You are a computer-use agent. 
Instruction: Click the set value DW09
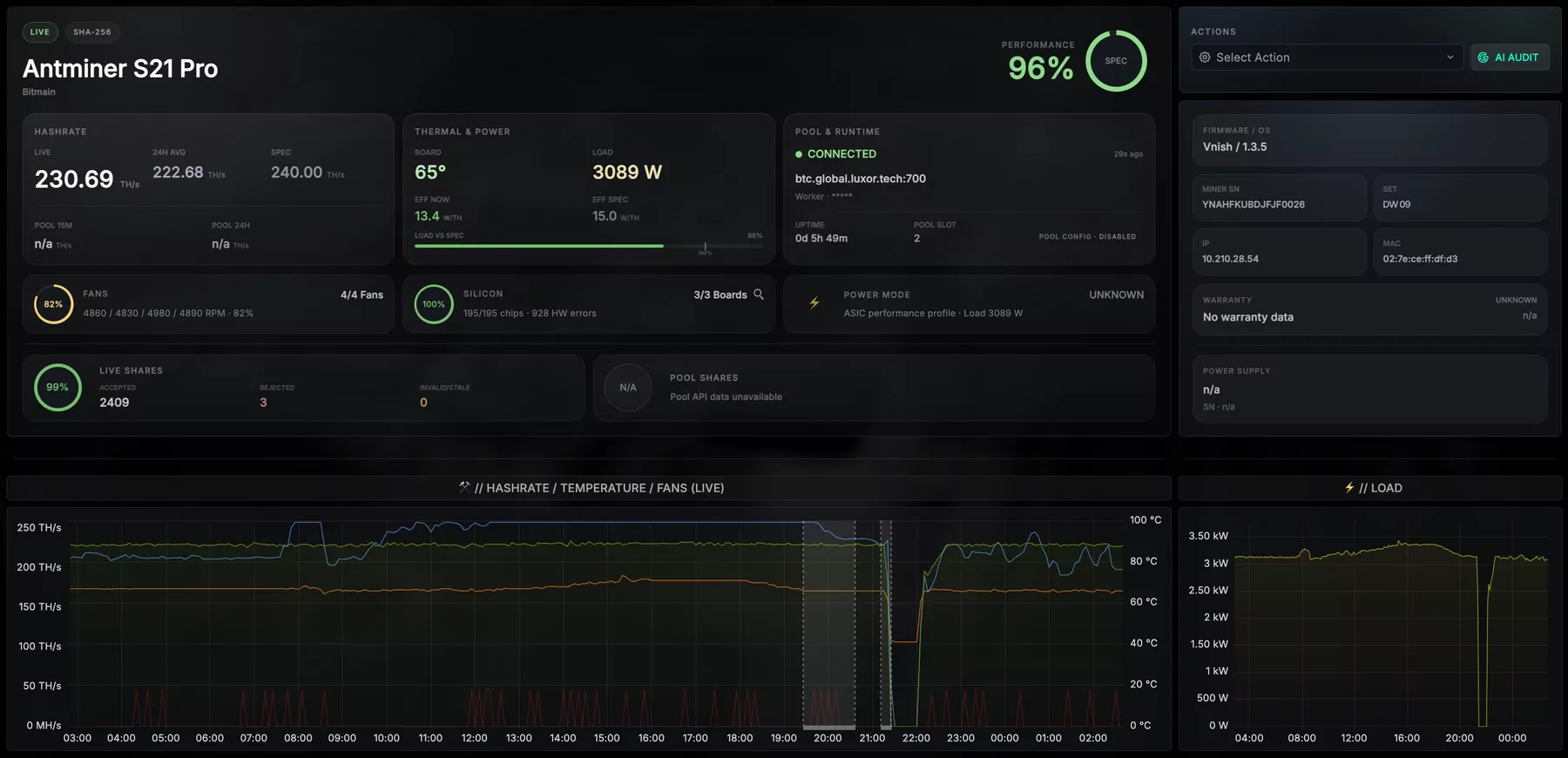(1396, 205)
